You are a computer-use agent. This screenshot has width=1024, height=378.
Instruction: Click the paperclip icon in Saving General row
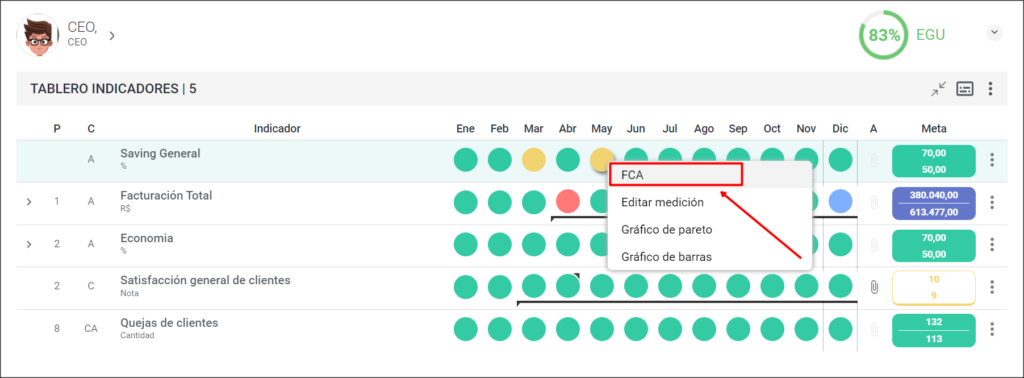click(874, 160)
